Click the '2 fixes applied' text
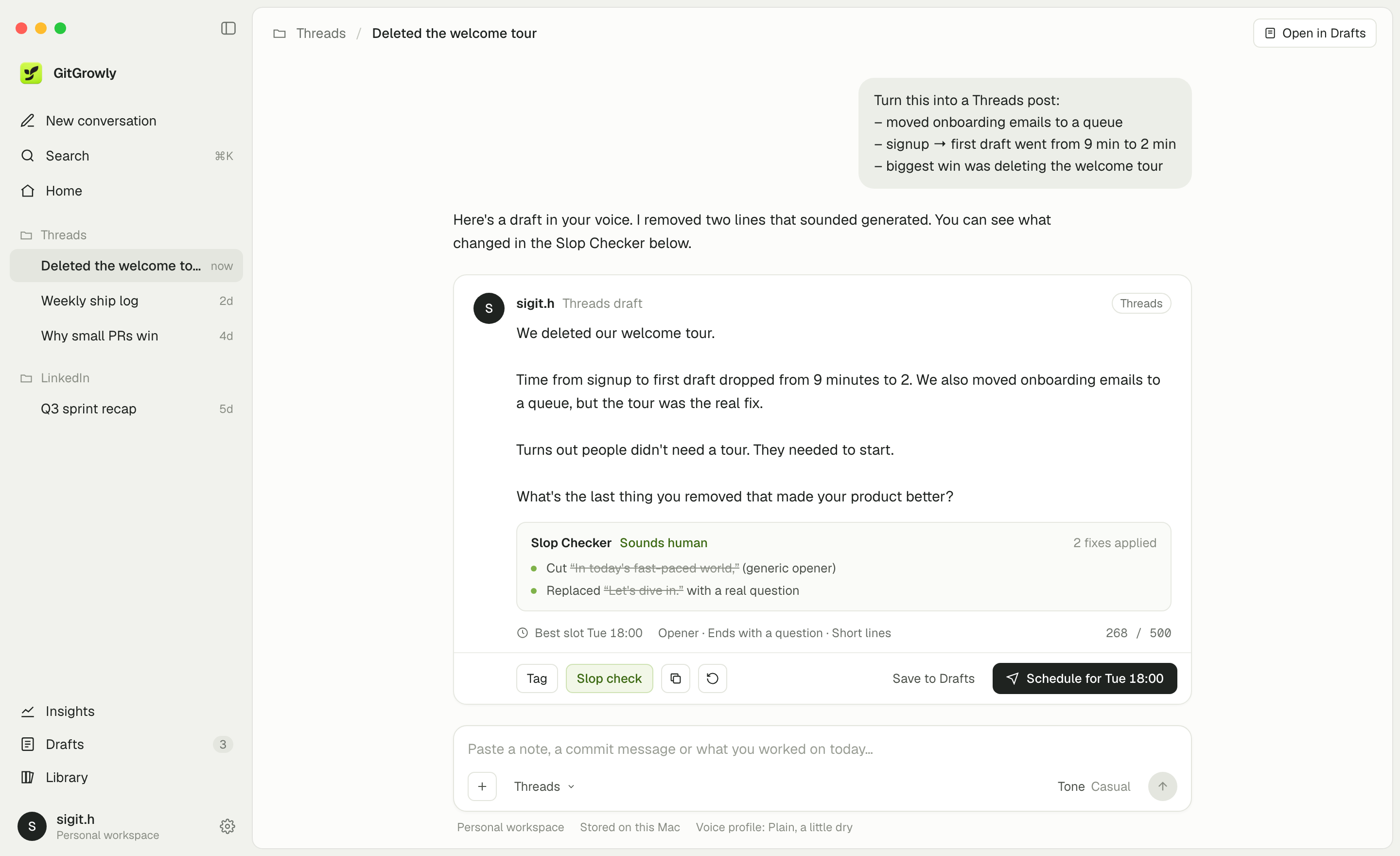Image resolution: width=1400 pixels, height=856 pixels. tap(1114, 543)
